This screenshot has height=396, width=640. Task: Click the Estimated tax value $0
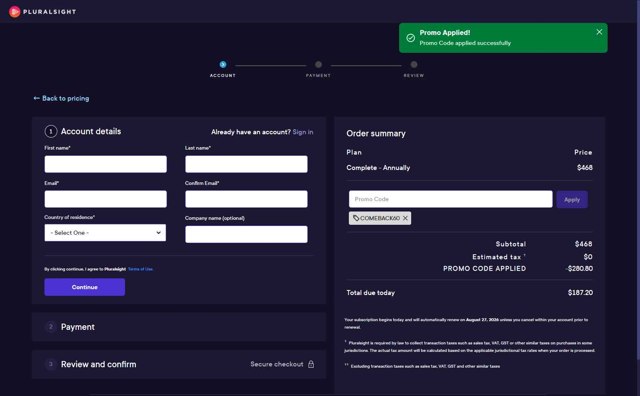tap(588, 257)
